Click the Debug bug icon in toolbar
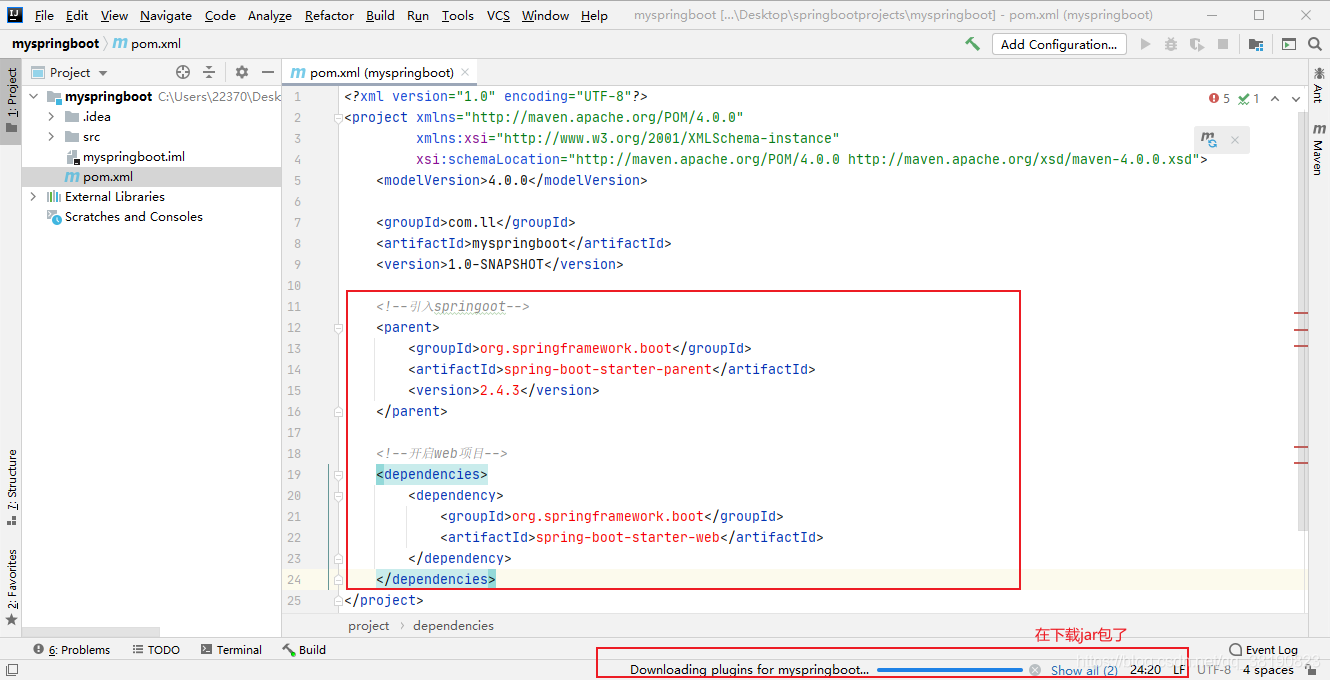The image size is (1330, 680). (1171, 44)
